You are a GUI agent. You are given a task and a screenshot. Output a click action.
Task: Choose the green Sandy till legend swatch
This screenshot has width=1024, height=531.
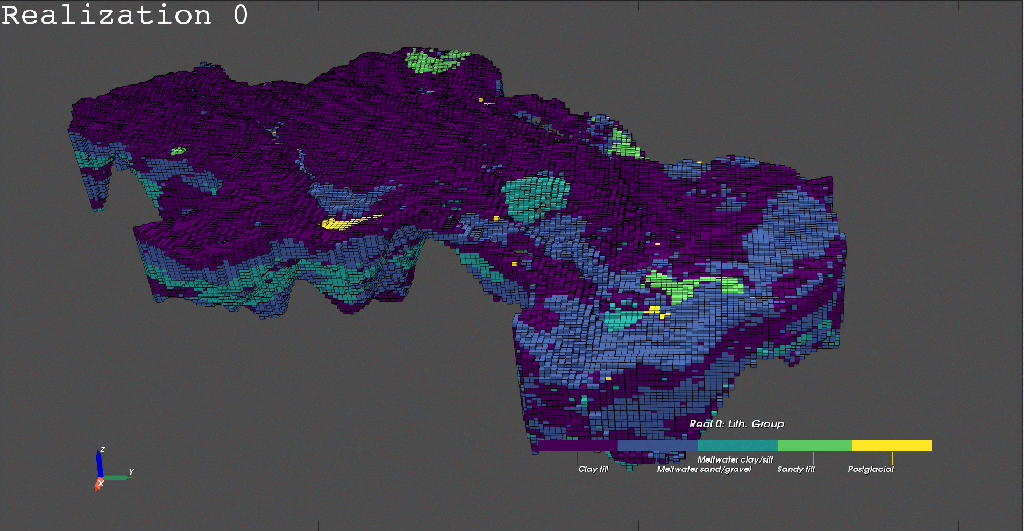[814, 445]
